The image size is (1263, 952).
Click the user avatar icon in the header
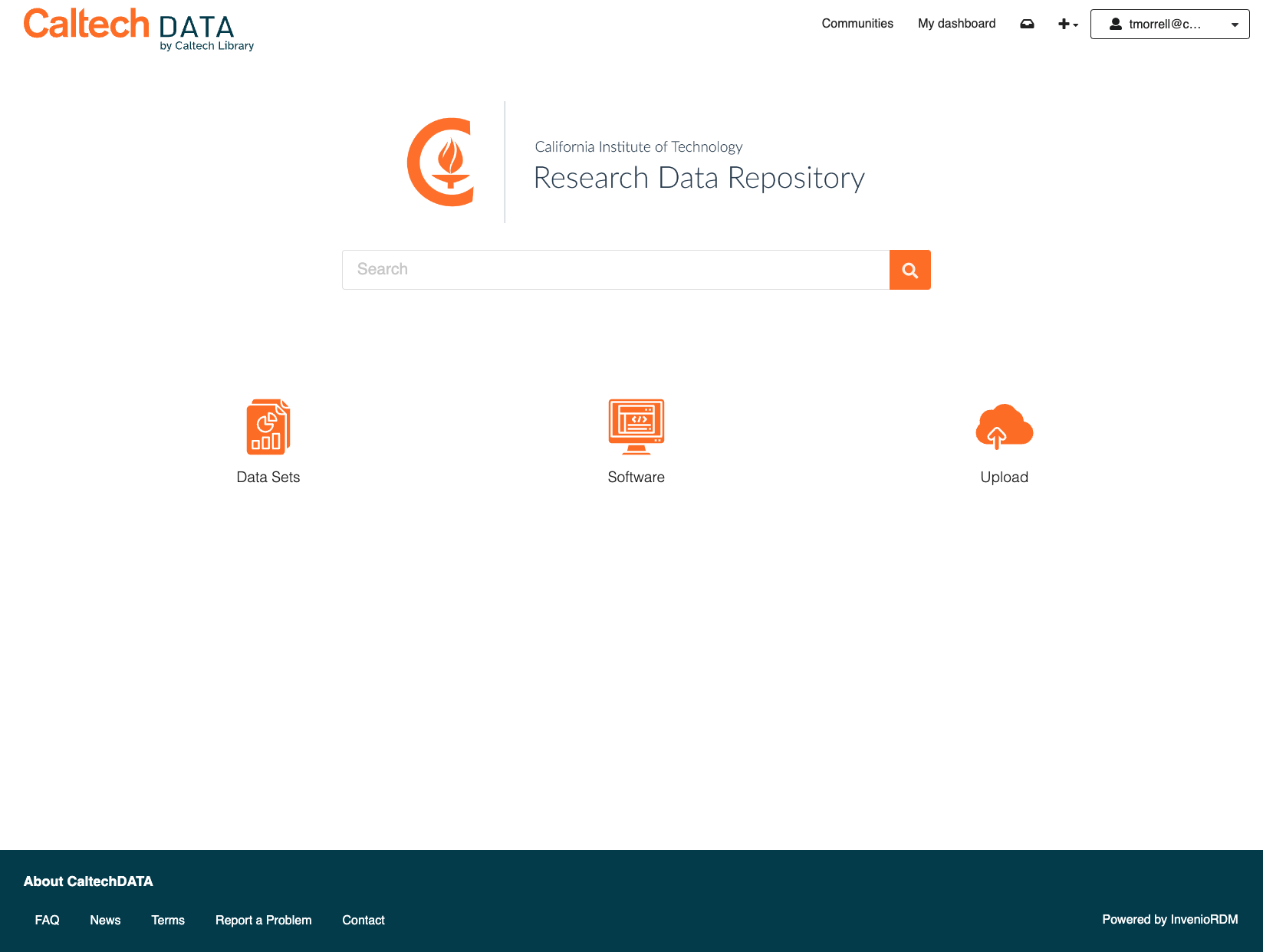click(x=1114, y=24)
